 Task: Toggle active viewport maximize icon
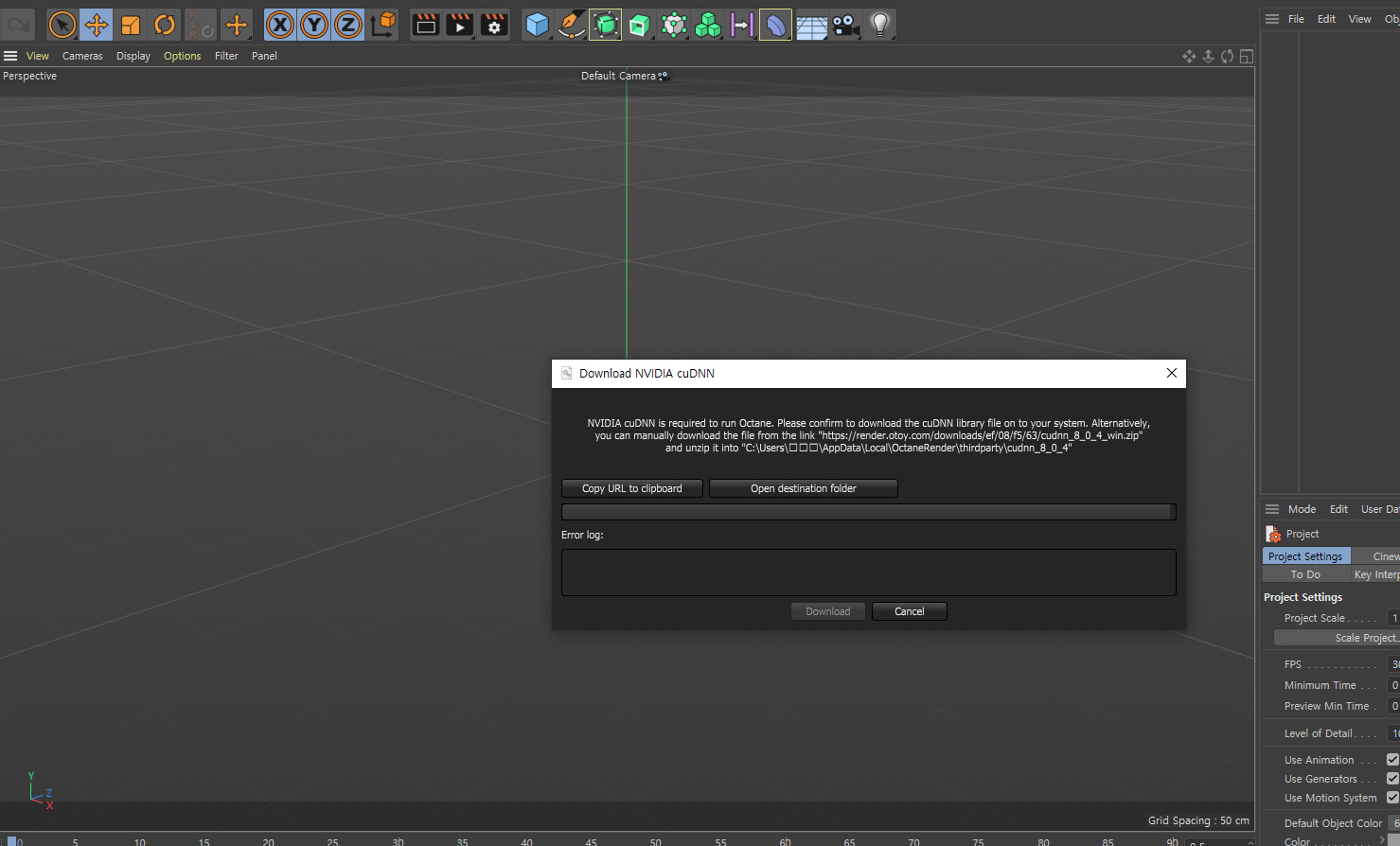pyautogui.click(x=1247, y=57)
